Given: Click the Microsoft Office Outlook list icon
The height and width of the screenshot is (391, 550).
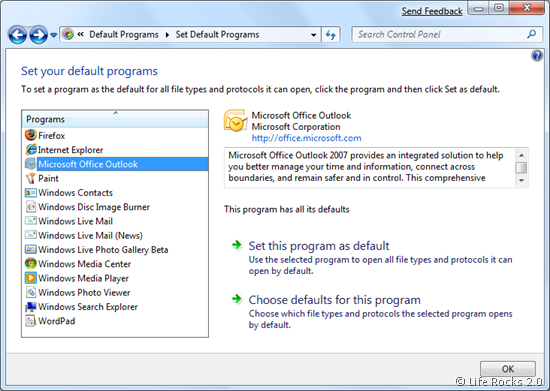Looking at the screenshot, I should pyautogui.click(x=31, y=164).
